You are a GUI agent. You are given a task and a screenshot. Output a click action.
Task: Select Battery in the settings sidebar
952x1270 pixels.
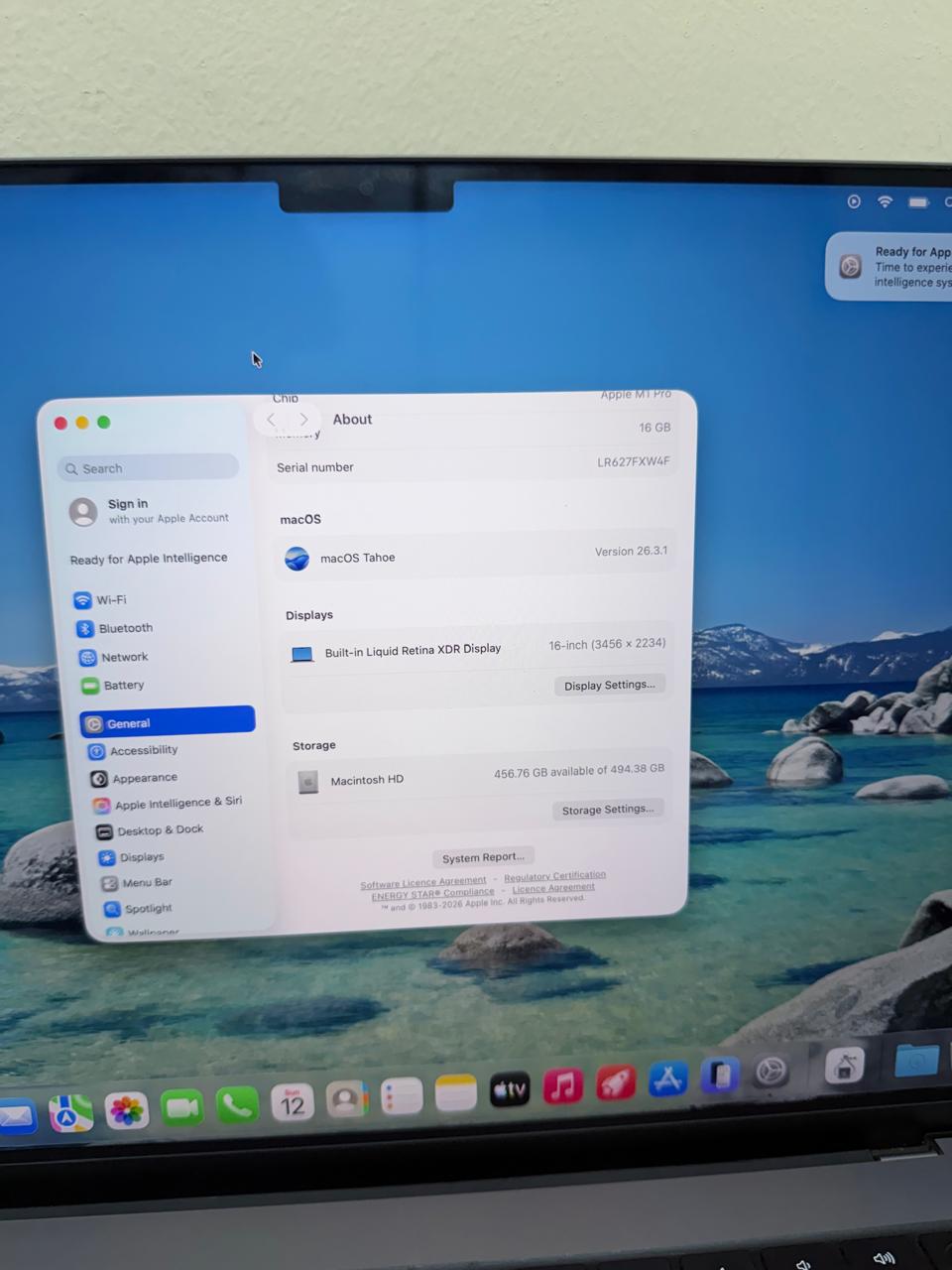[113, 686]
